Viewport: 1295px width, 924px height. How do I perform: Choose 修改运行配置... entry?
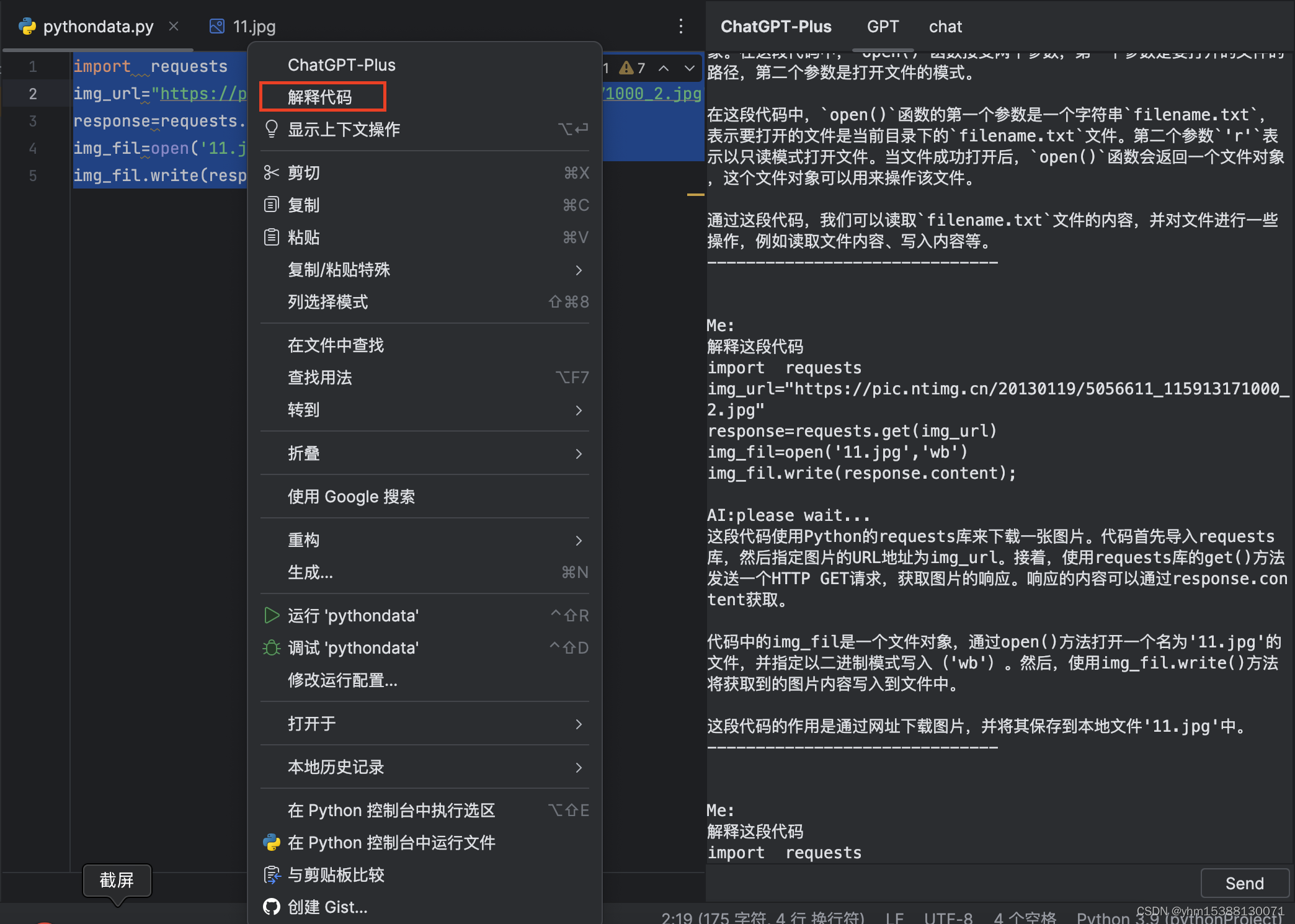[425, 680]
